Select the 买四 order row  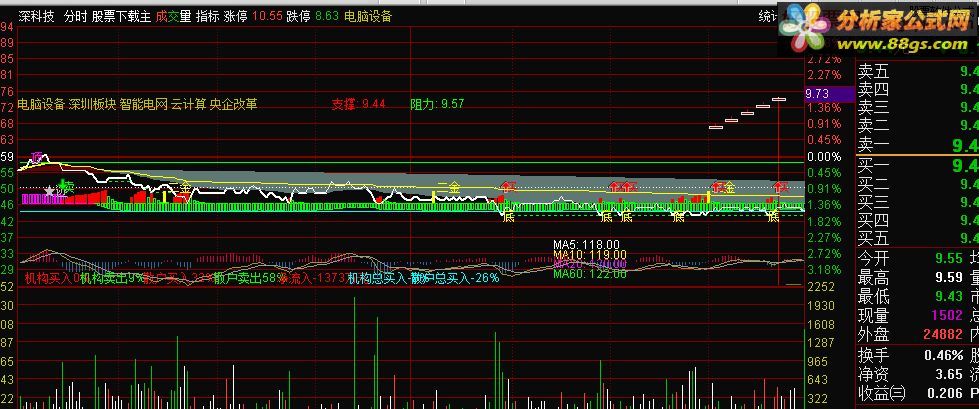918,220
